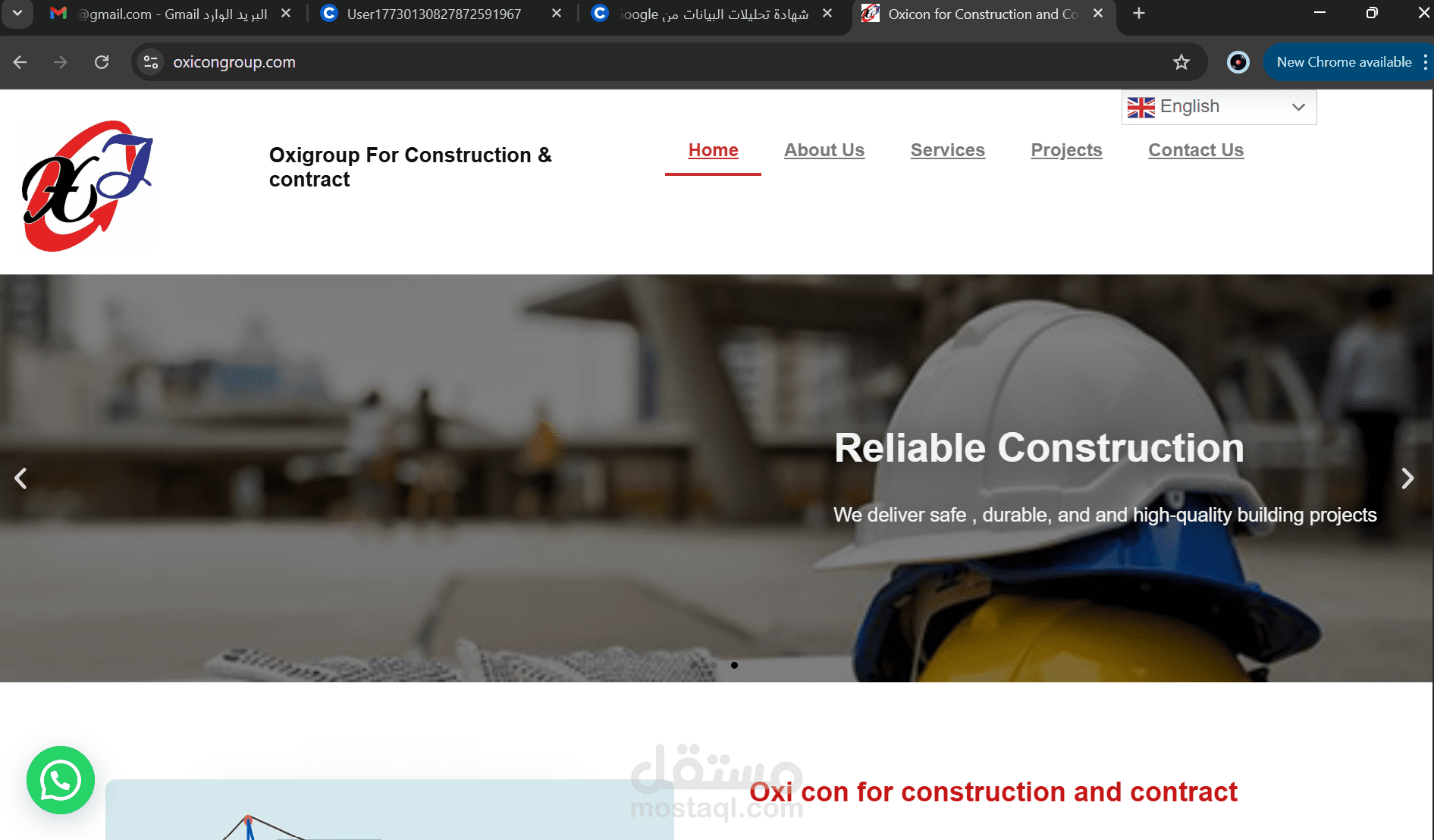Open the English language dropdown
The height and width of the screenshot is (840, 1434).
pyautogui.click(x=1219, y=107)
